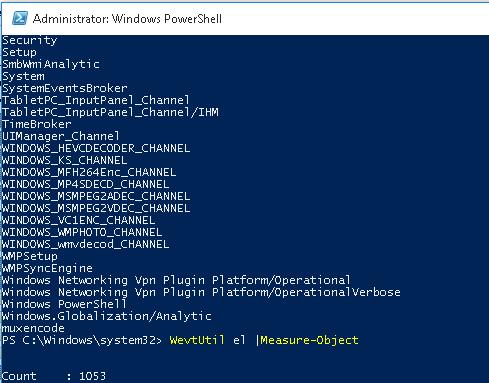This screenshot has width=489, height=383.
Task: Click the Platform/OperationalVerbose line
Action: coord(201,292)
